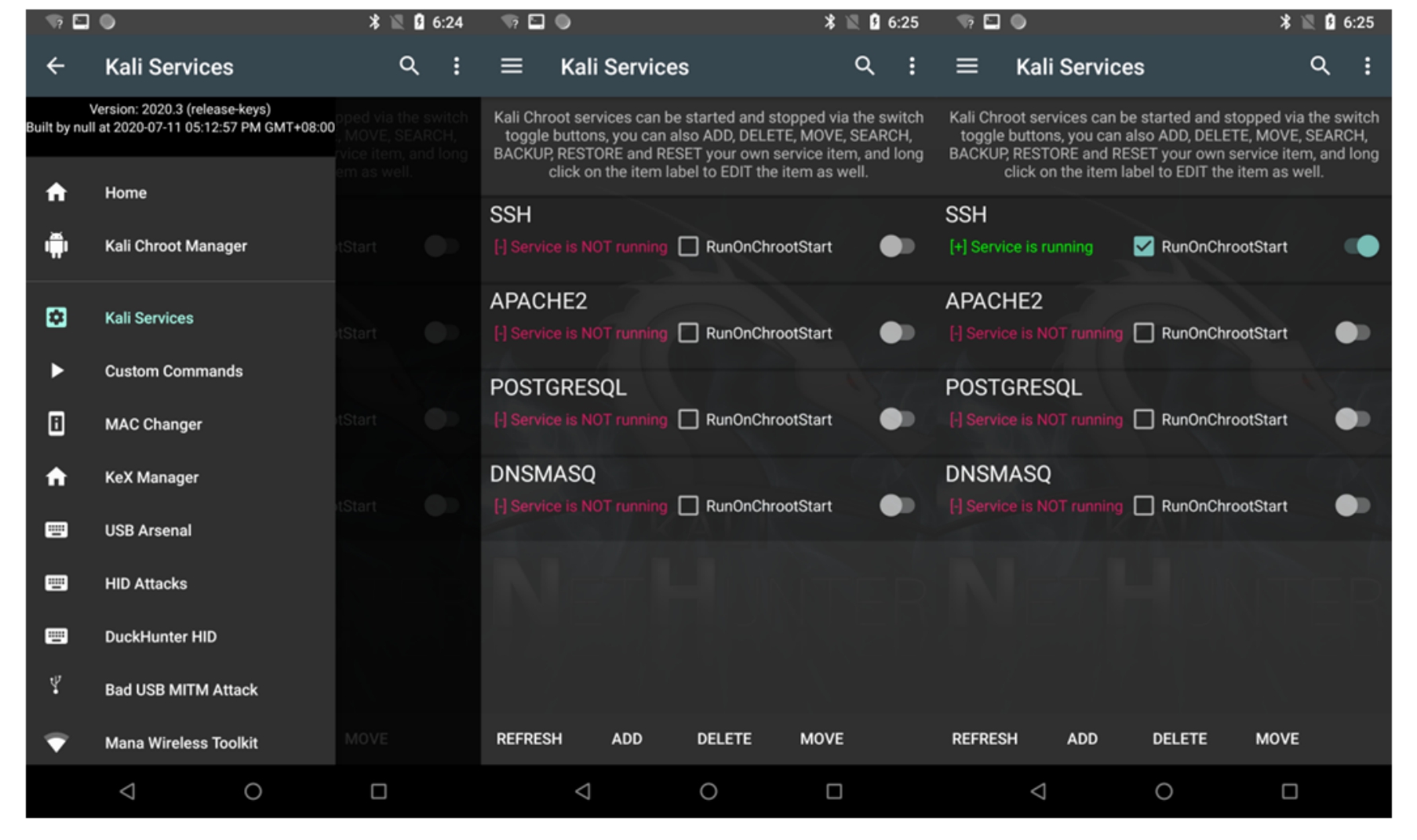Open DuckHunter HID from the drawer
This screenshot has height=840, width=1417.
180,636
